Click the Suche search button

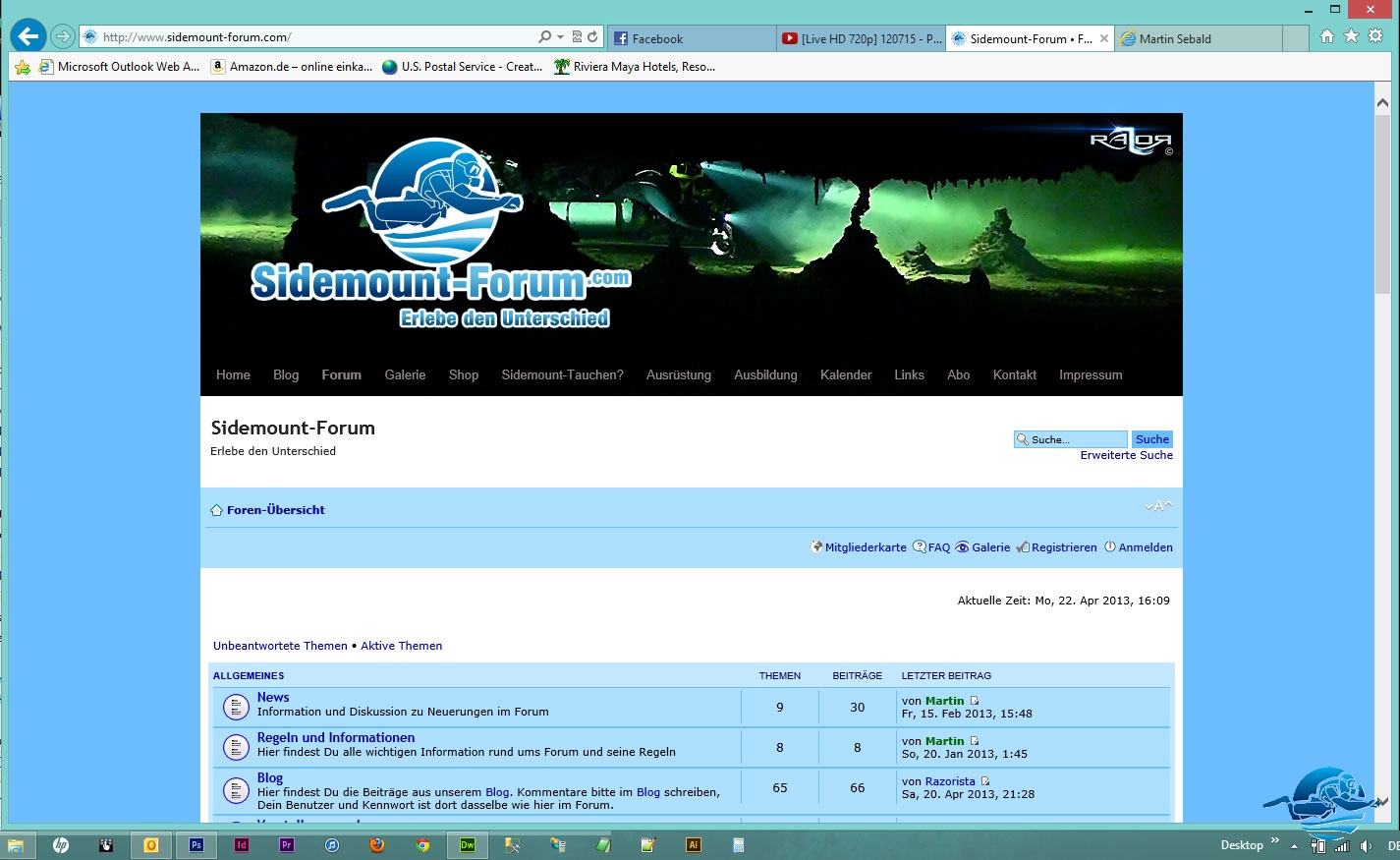(1152, 439)
